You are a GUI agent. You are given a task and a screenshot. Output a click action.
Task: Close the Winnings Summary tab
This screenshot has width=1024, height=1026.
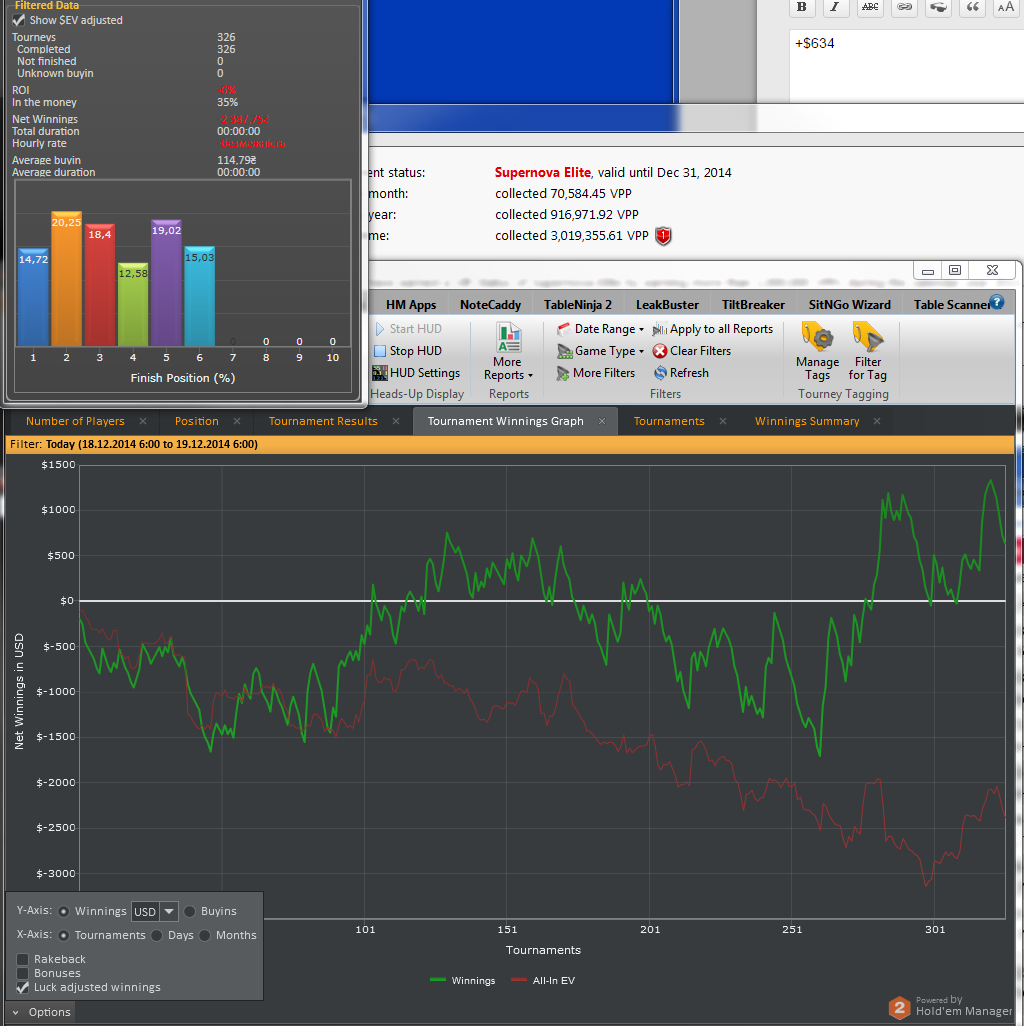[877, 421]
